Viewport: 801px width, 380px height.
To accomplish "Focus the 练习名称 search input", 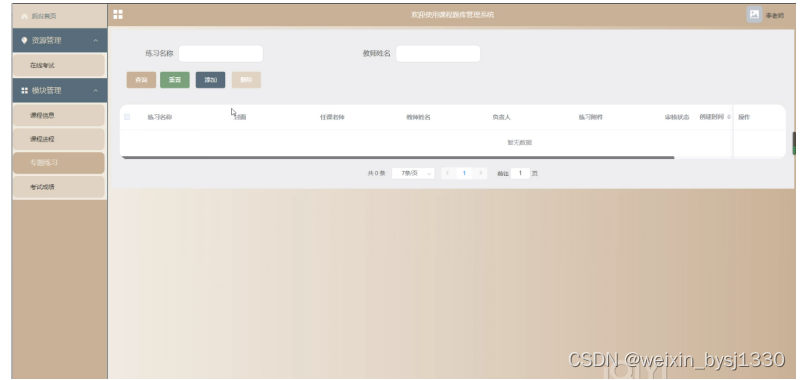I will coord(221,54).
